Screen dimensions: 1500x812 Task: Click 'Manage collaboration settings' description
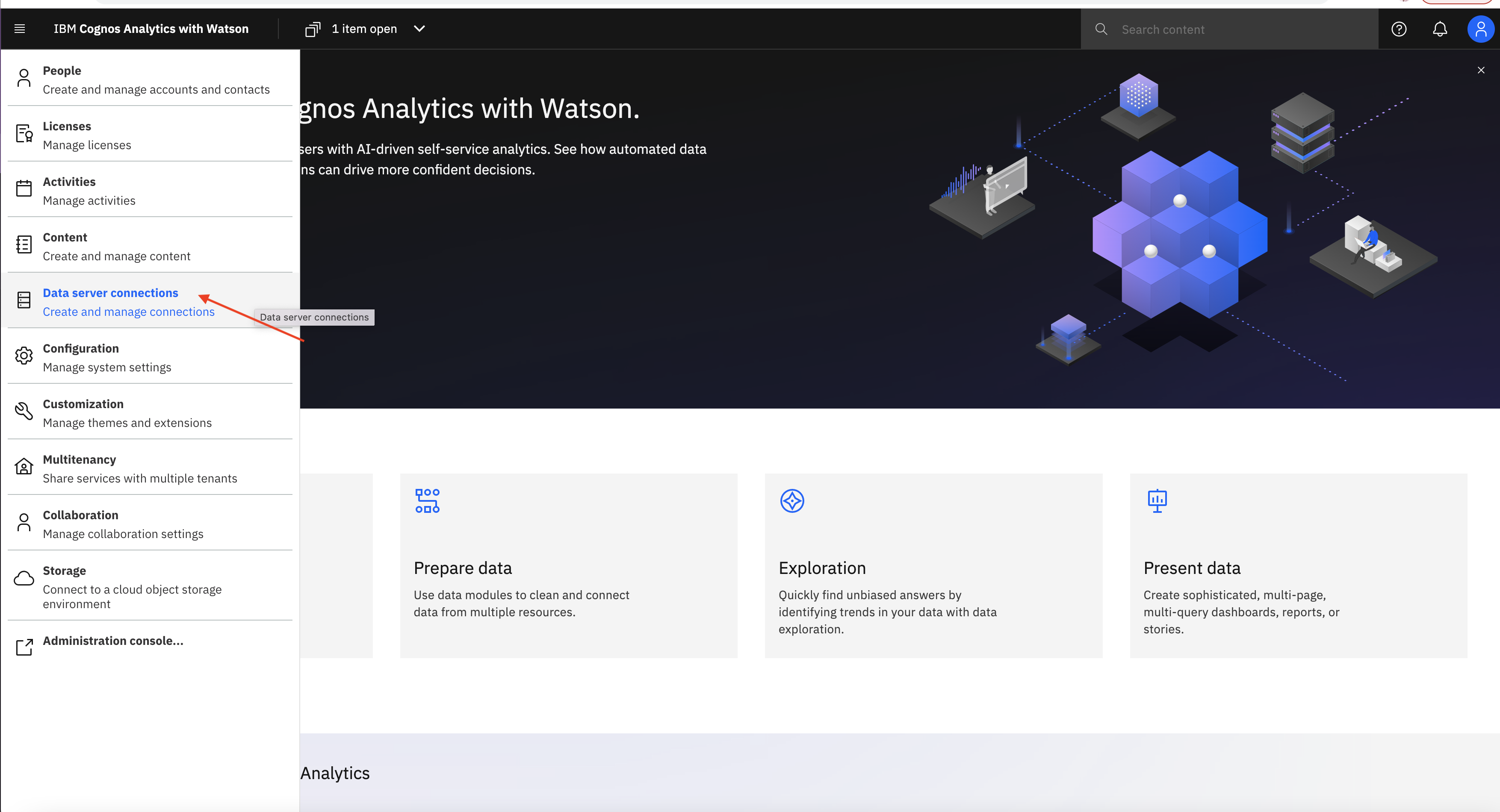(x=124, y=534)
